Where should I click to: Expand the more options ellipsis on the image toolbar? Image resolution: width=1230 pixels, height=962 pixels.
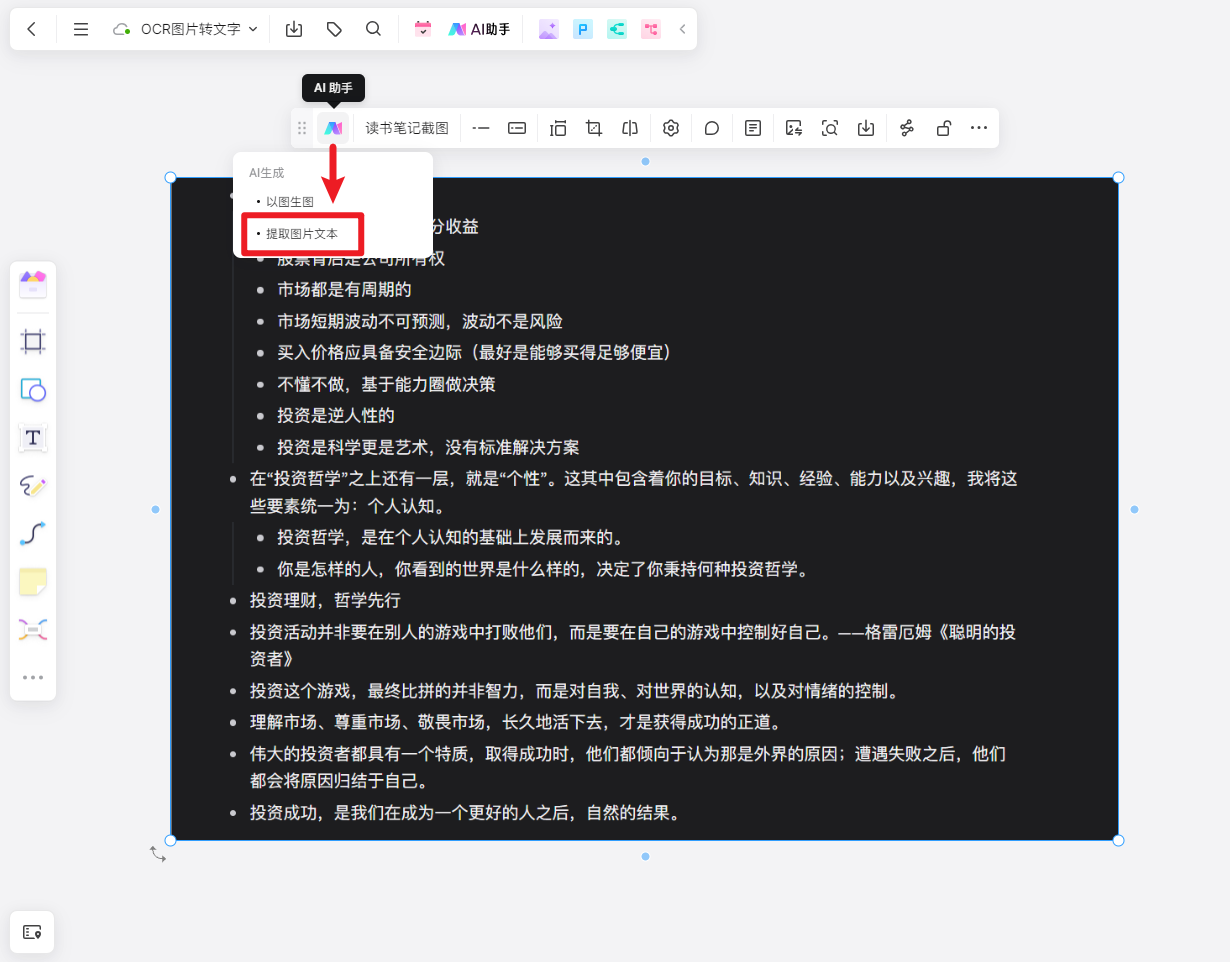click(x=979, y=127)
